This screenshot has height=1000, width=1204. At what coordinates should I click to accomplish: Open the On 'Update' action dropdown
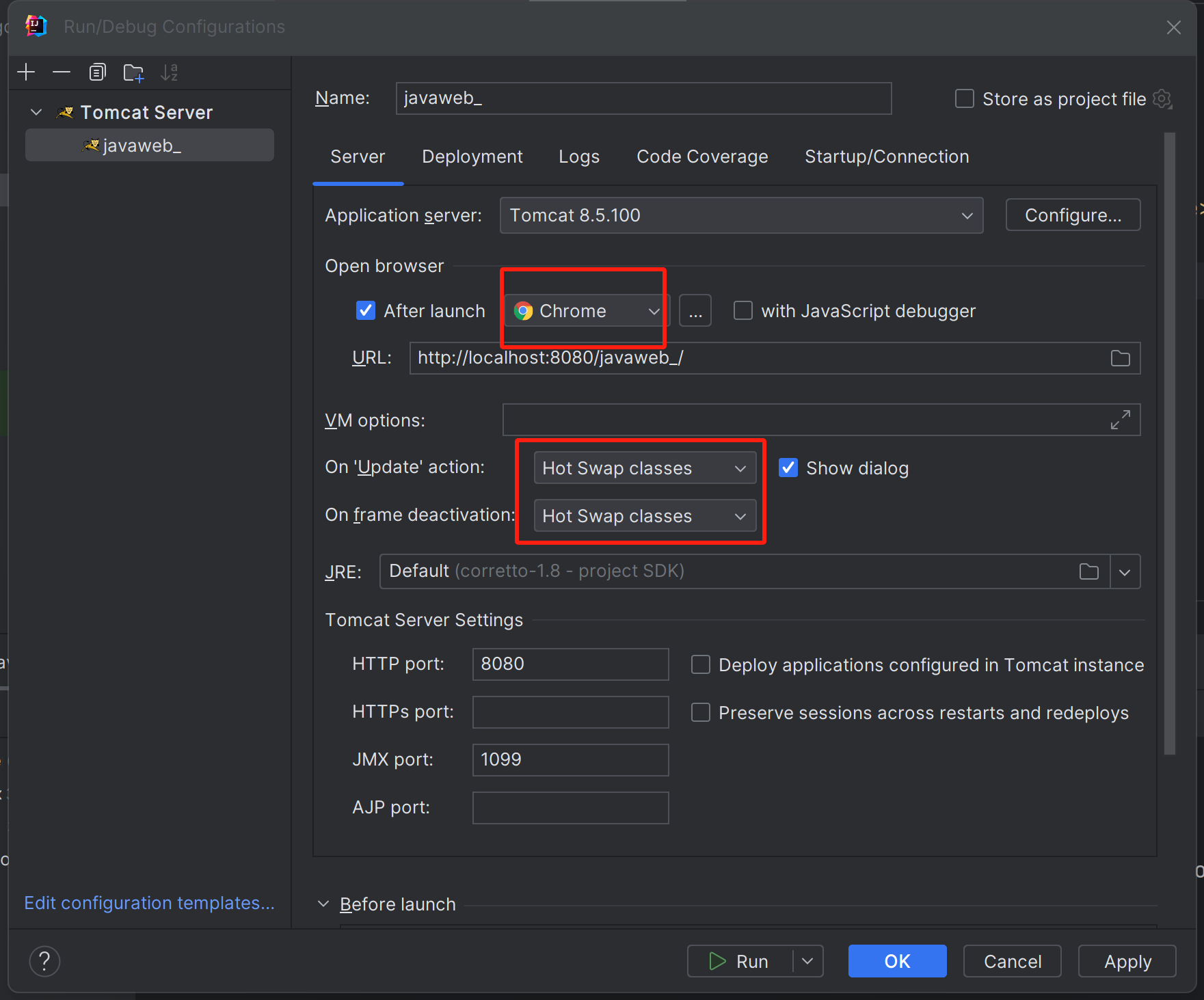[645, 468]
